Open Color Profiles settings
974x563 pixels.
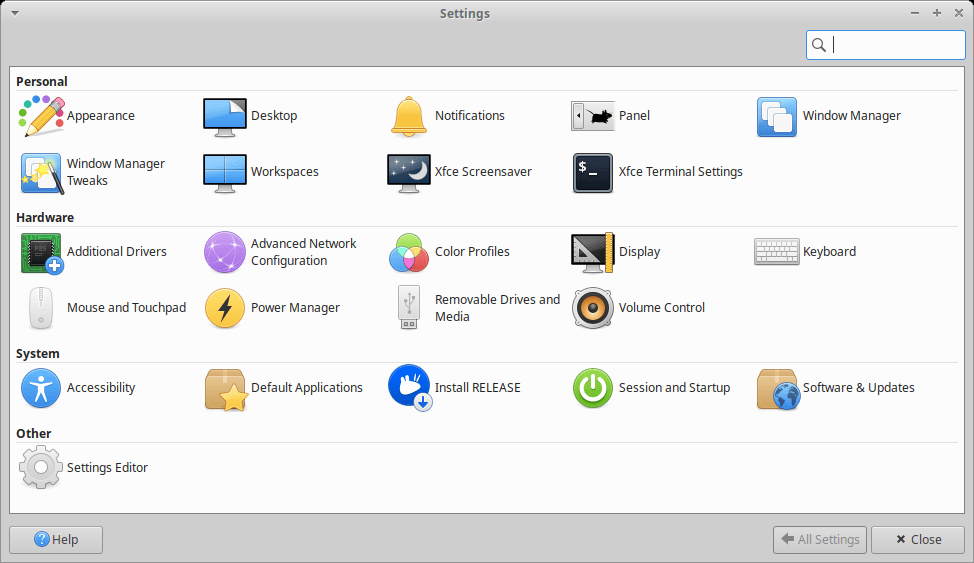[x=408, y=252]
